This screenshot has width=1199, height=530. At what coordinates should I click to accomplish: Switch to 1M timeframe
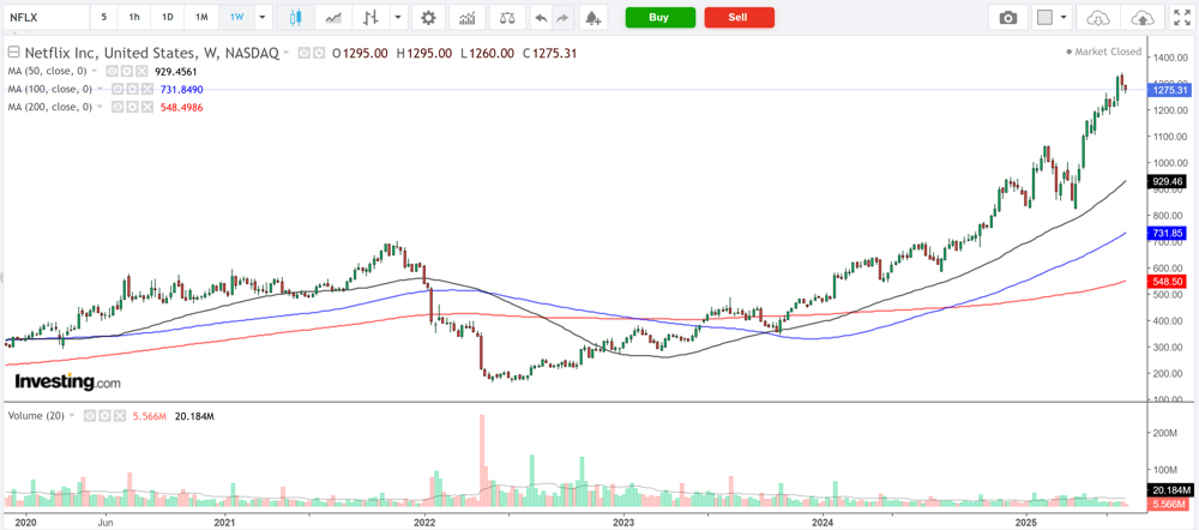(x=201, y=18)
